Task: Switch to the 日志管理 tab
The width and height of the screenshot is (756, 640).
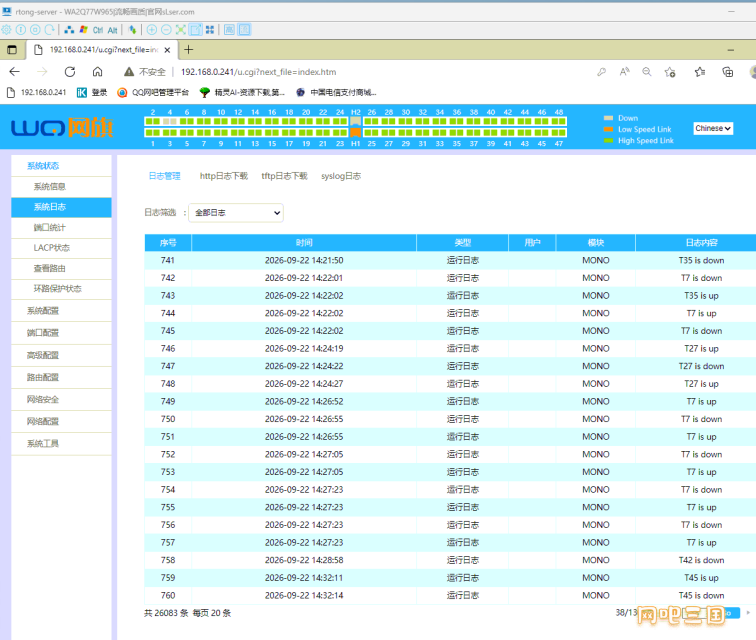Action: (x=164, y=176)
